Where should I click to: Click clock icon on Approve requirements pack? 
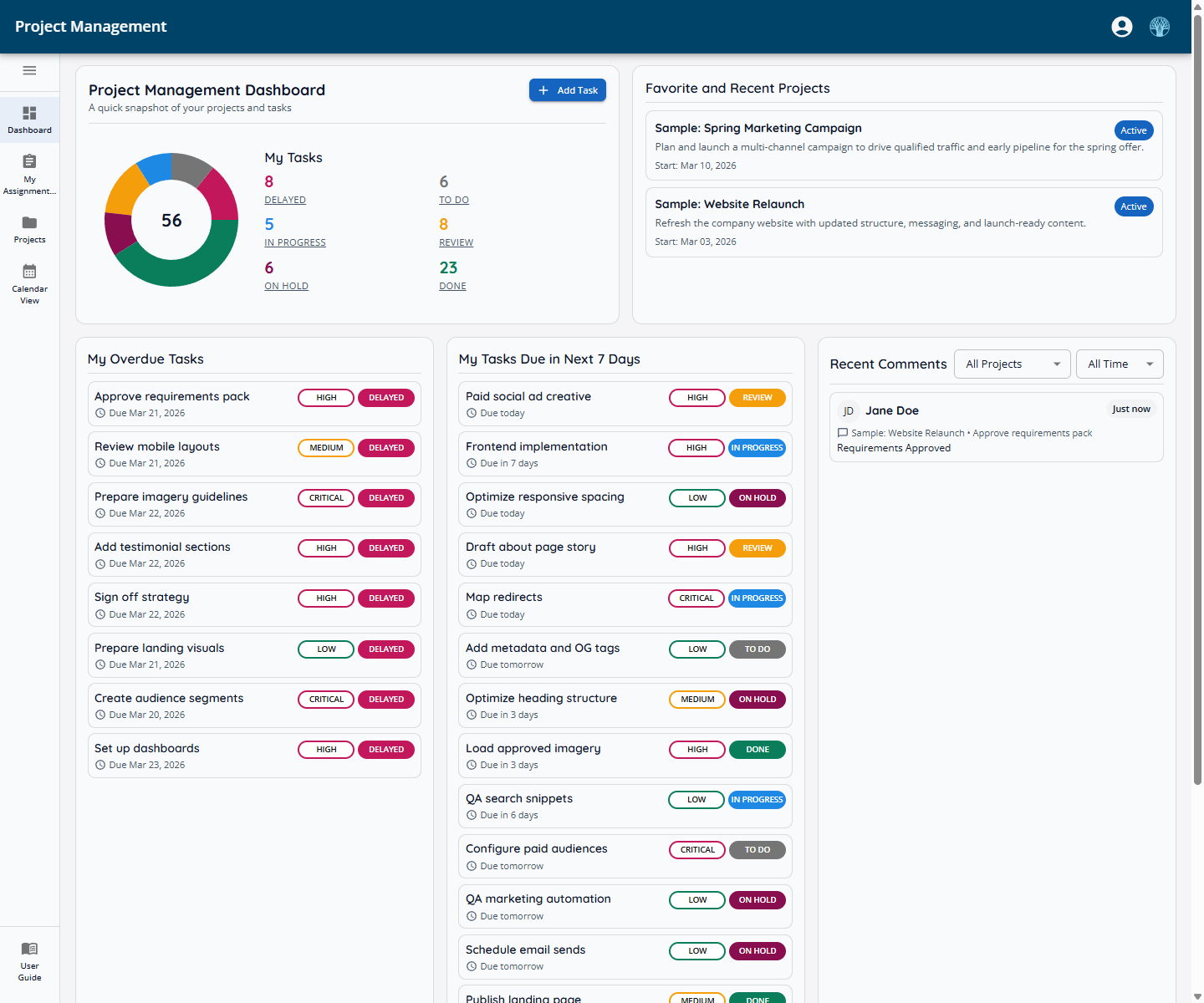click(100, 413)
